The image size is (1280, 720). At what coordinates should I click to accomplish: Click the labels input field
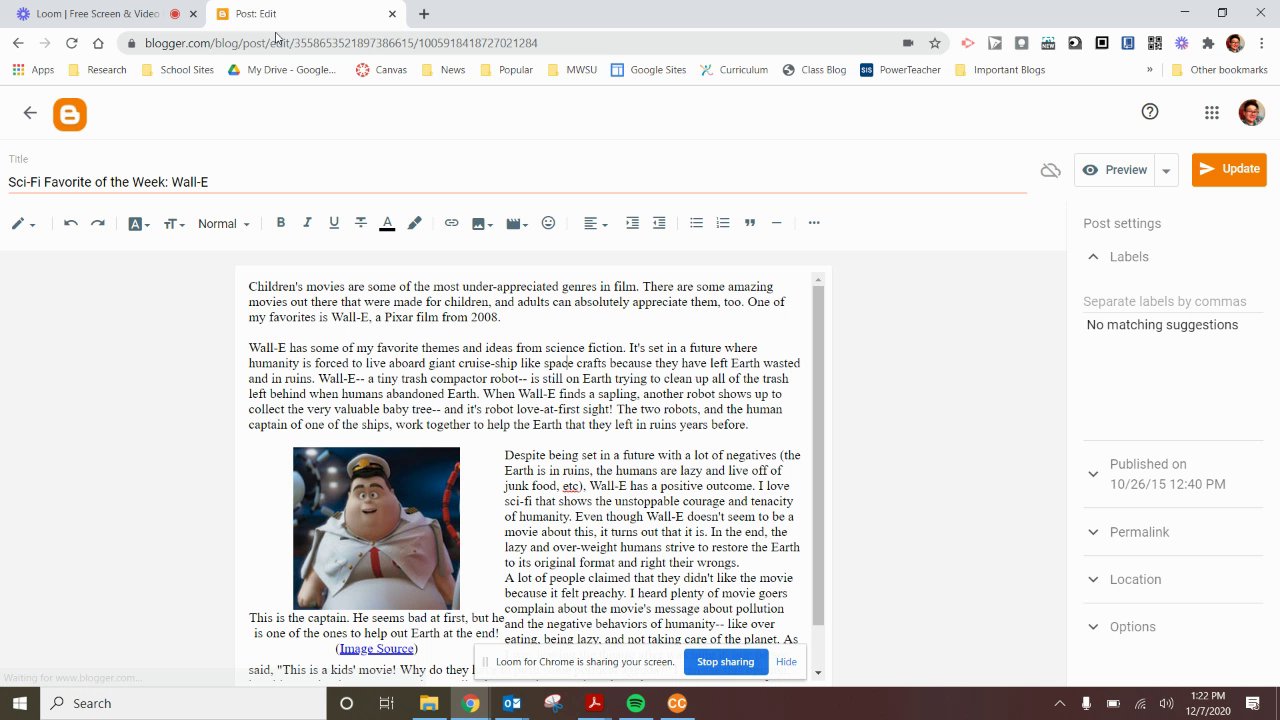[x=1172, y=301]
